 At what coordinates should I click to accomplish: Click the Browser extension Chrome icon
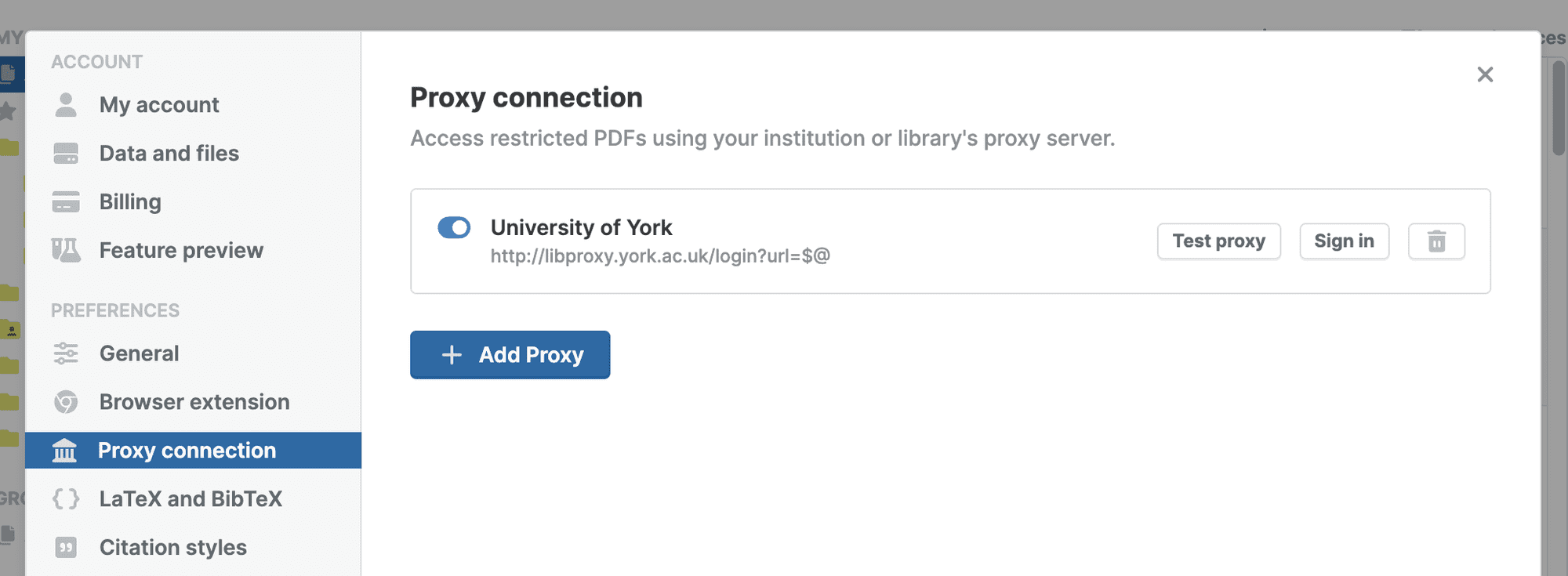click(x=66, y=402)
